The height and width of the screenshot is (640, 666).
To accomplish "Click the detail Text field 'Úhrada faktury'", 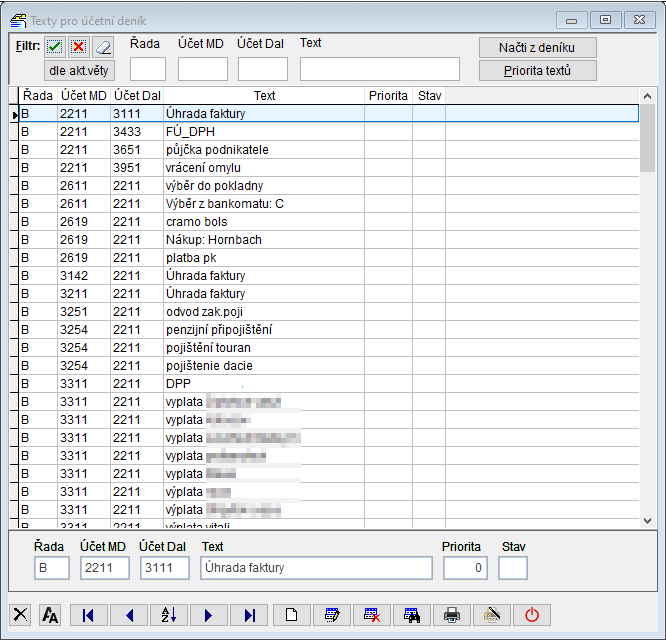I will (316, 568).
